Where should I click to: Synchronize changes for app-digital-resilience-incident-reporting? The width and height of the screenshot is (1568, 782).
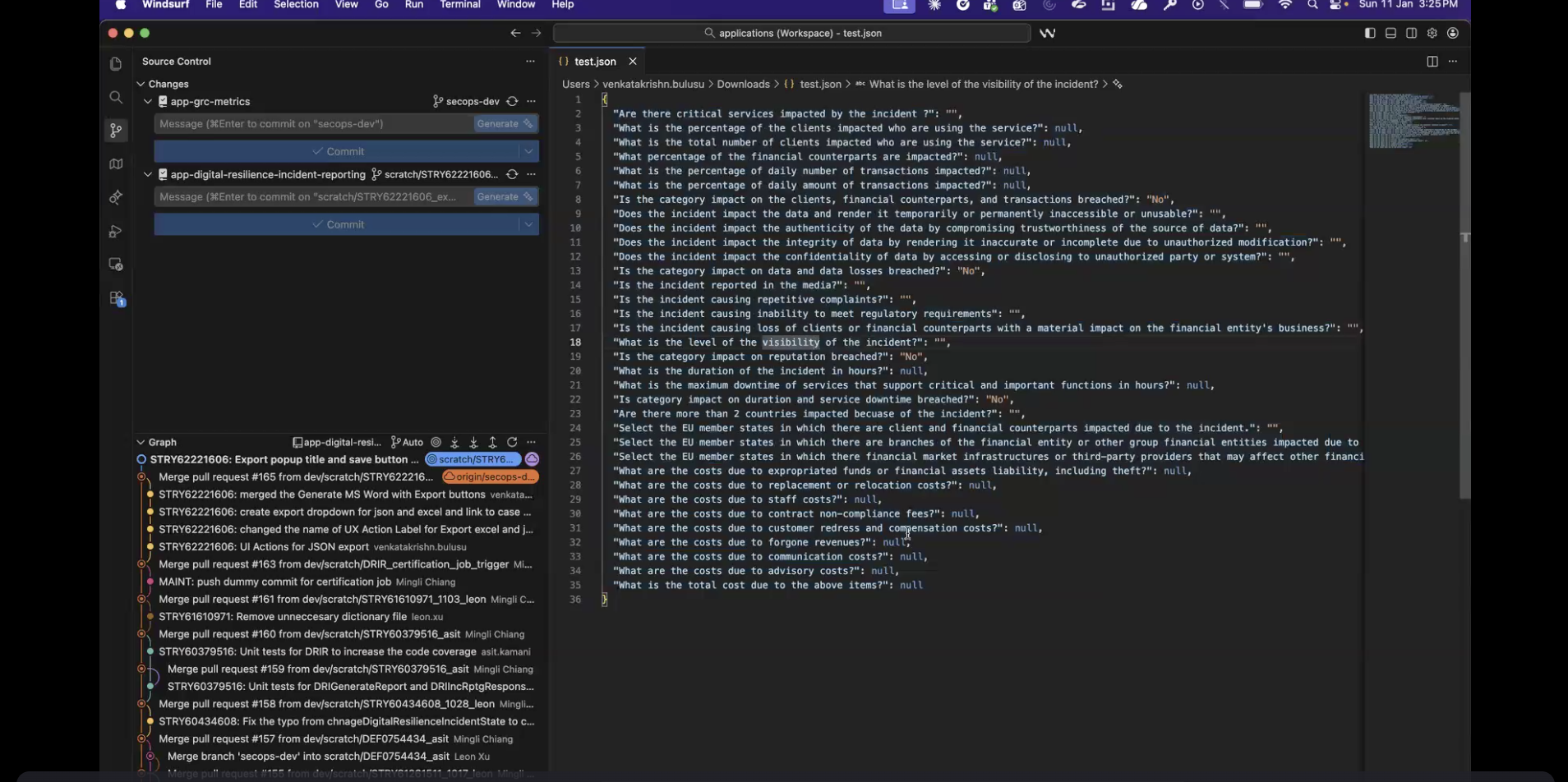coord(512,174)
